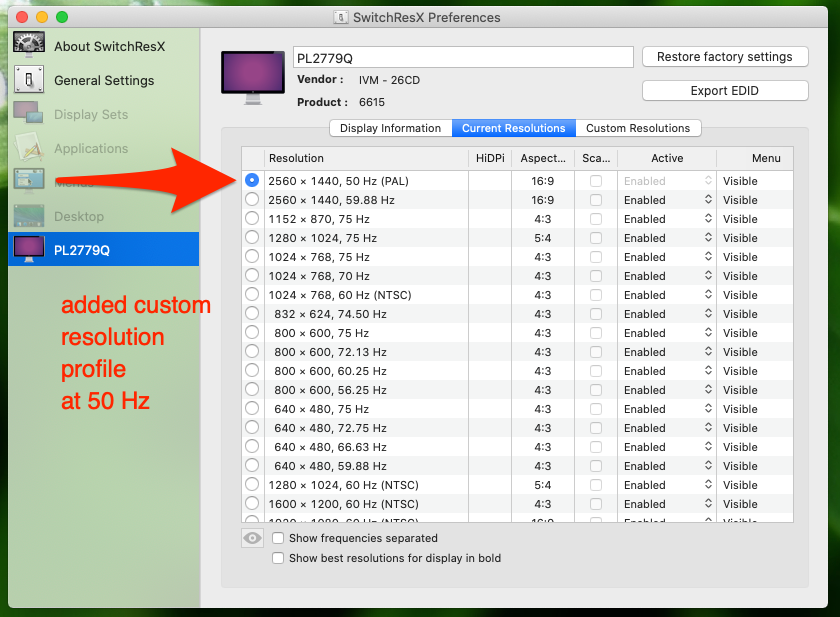
Task: Enable Show frequencies separated checkbox
Action: point(278,538)
